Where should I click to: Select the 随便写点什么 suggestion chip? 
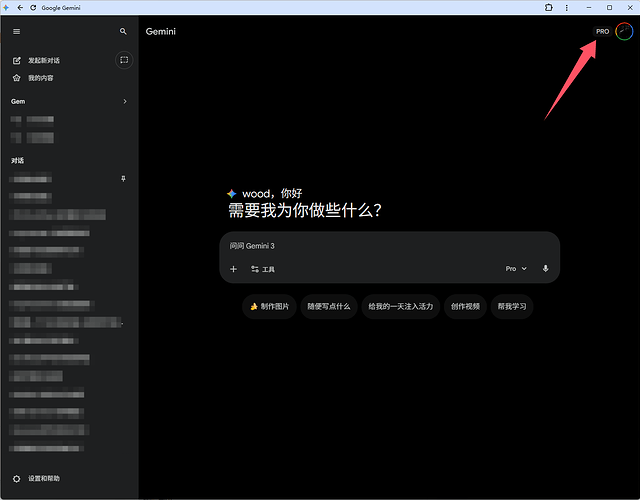[x=329, y=307]
